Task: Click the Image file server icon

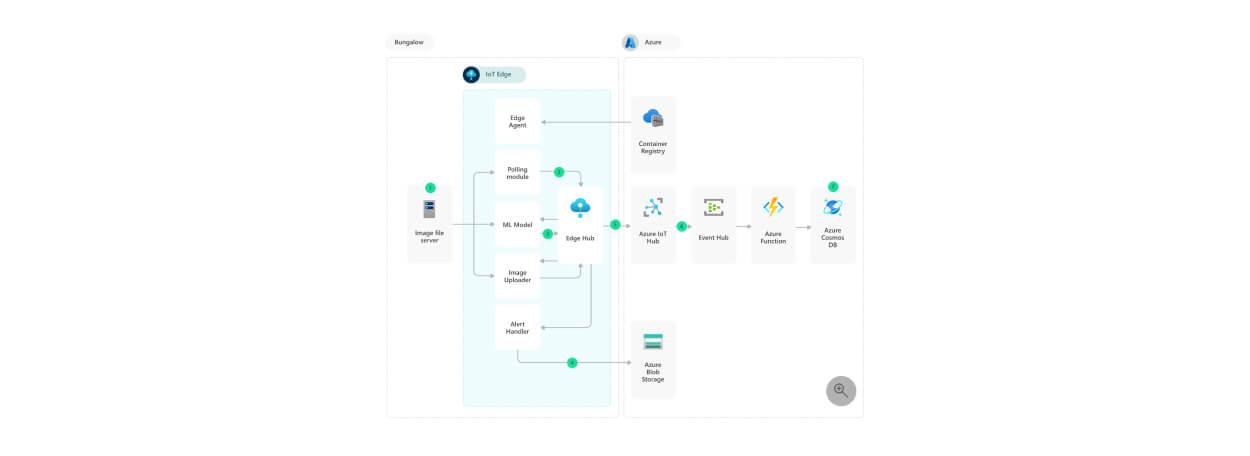Action: tap(430, 209)
